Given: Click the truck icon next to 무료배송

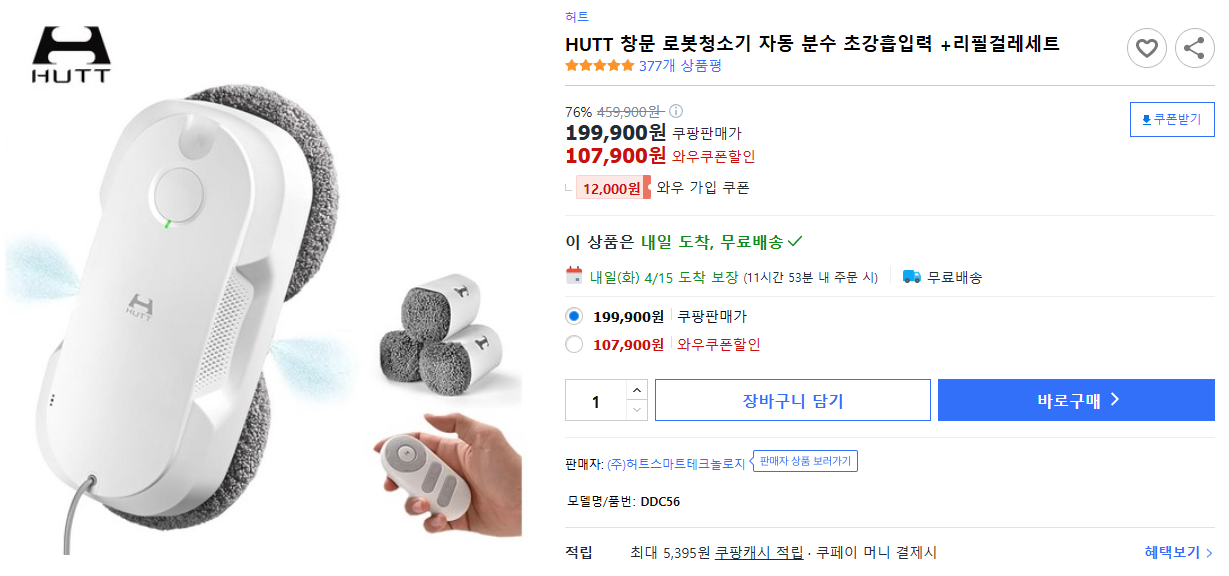Looking at the screenshot, I should click(x=911, y=277).
